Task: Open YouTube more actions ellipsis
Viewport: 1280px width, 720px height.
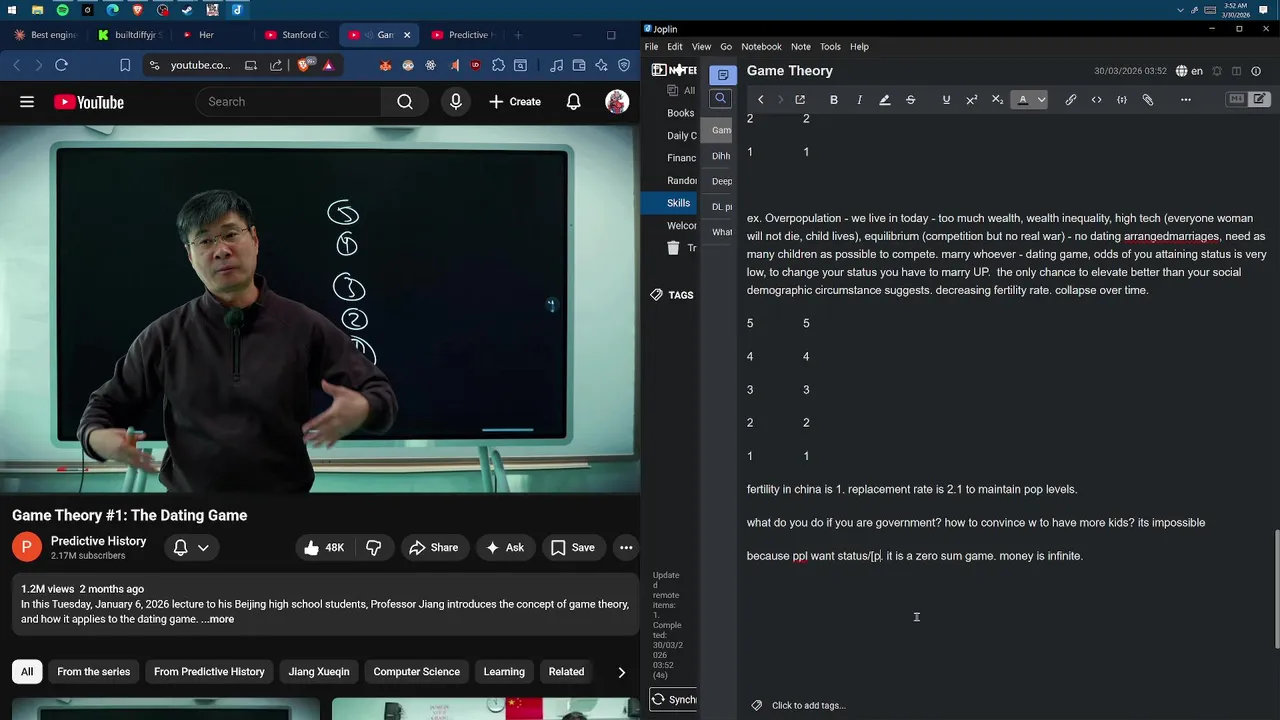Action: pyautogui.click(x=626, y=547)
